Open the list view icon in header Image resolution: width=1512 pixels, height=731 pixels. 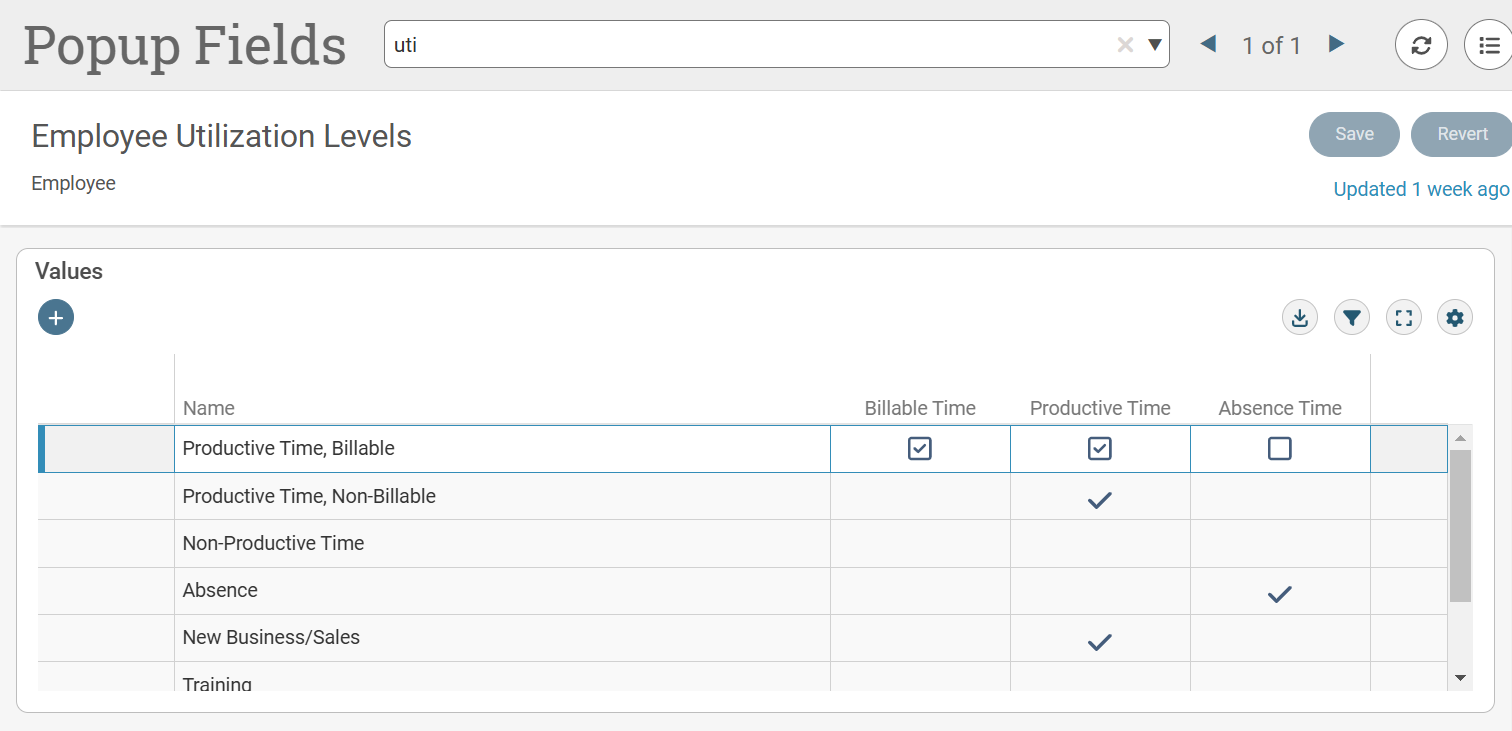tap(1488, 45)
